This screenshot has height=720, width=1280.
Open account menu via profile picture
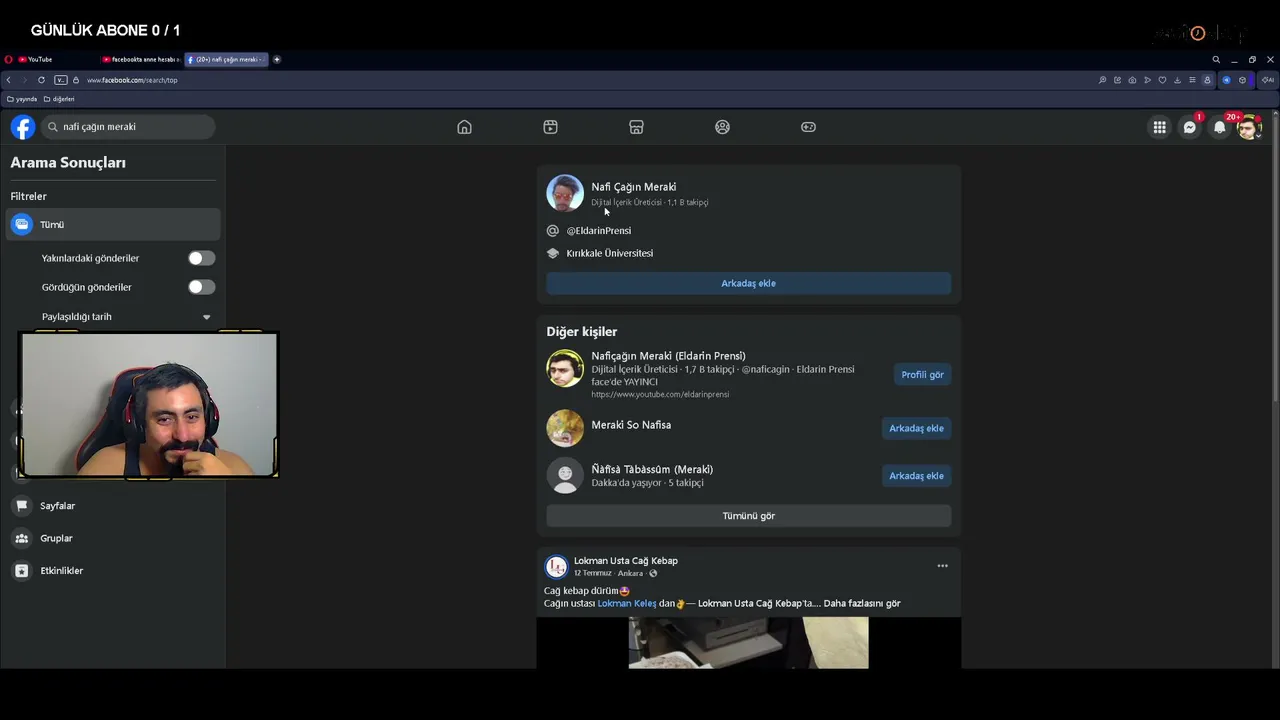click(x=1249, y=127)
